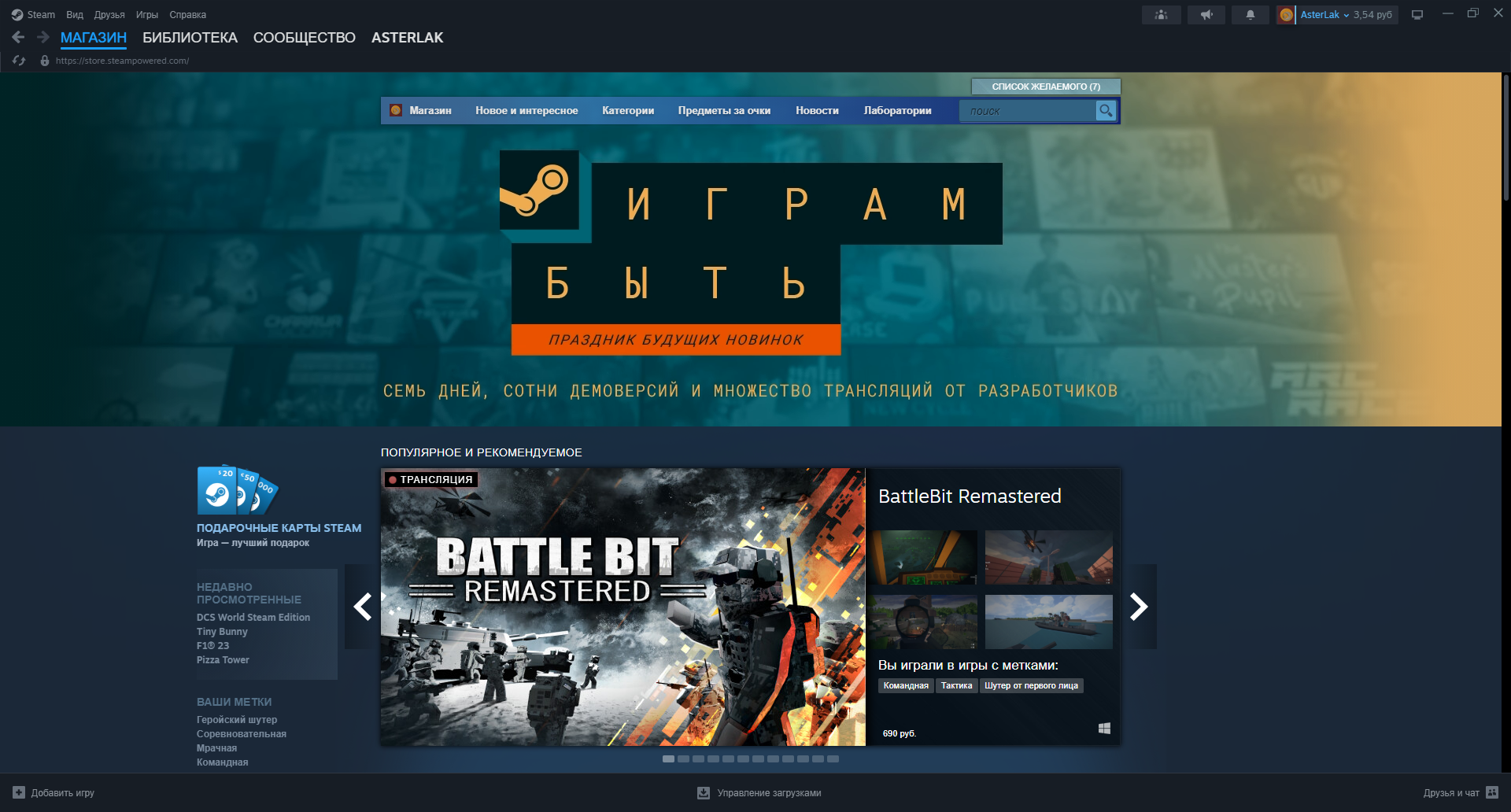Image resolution: width=1511 pixels, height=812 pixels.
Task: Click the Steam logo on the event banner
Action: pos(539,190)
